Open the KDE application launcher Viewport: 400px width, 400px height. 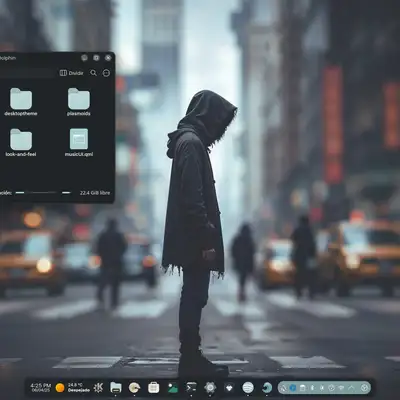click(x=98, y=387)
